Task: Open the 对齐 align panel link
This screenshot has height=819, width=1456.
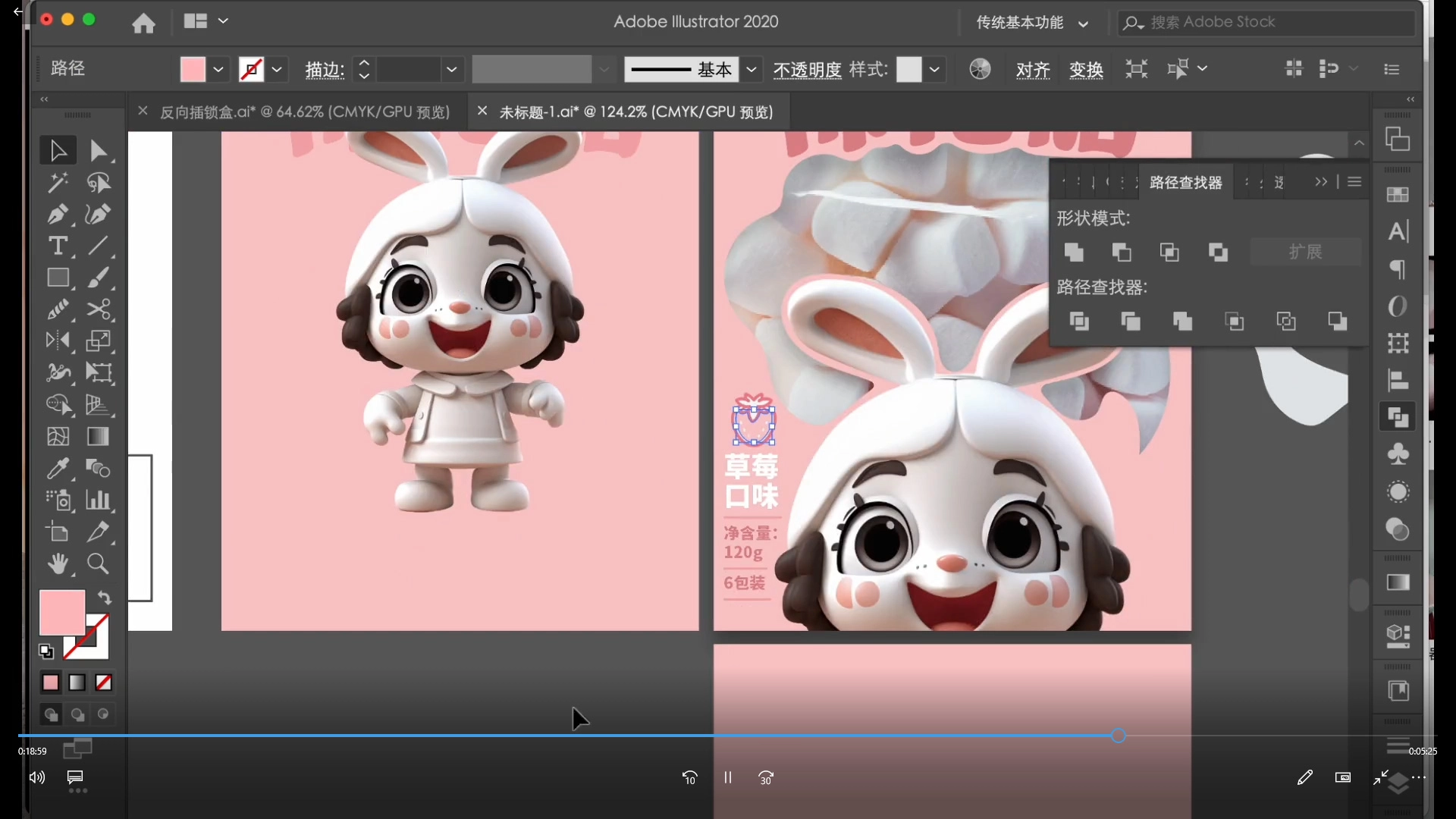Action: coord(1033,70)
